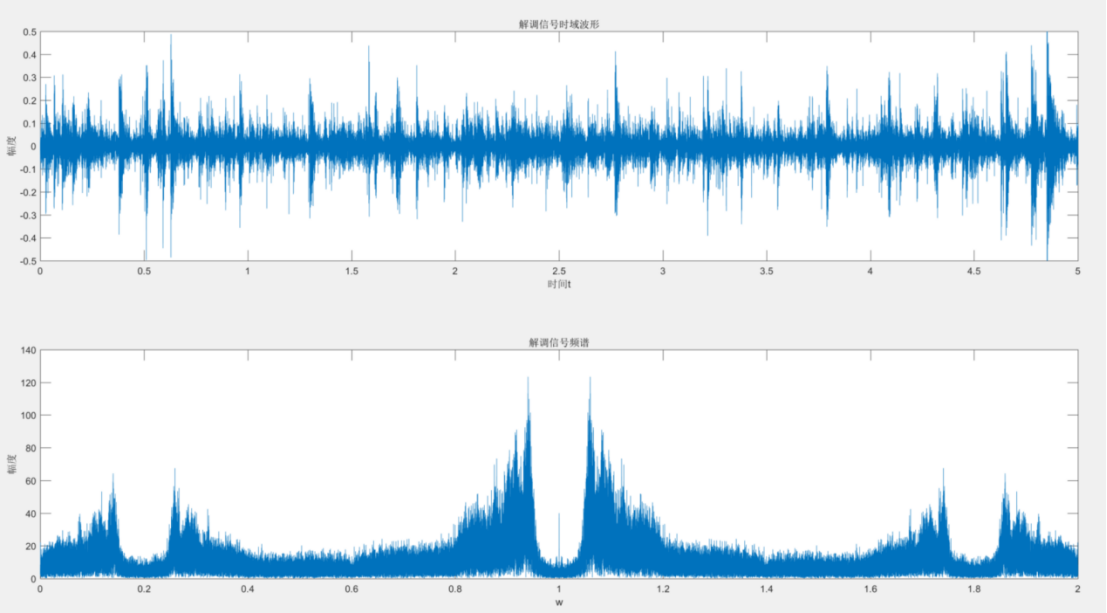Click tick 0.4 on the w axis
This screenshot has width=1107, height=613.
click(248, 589)
